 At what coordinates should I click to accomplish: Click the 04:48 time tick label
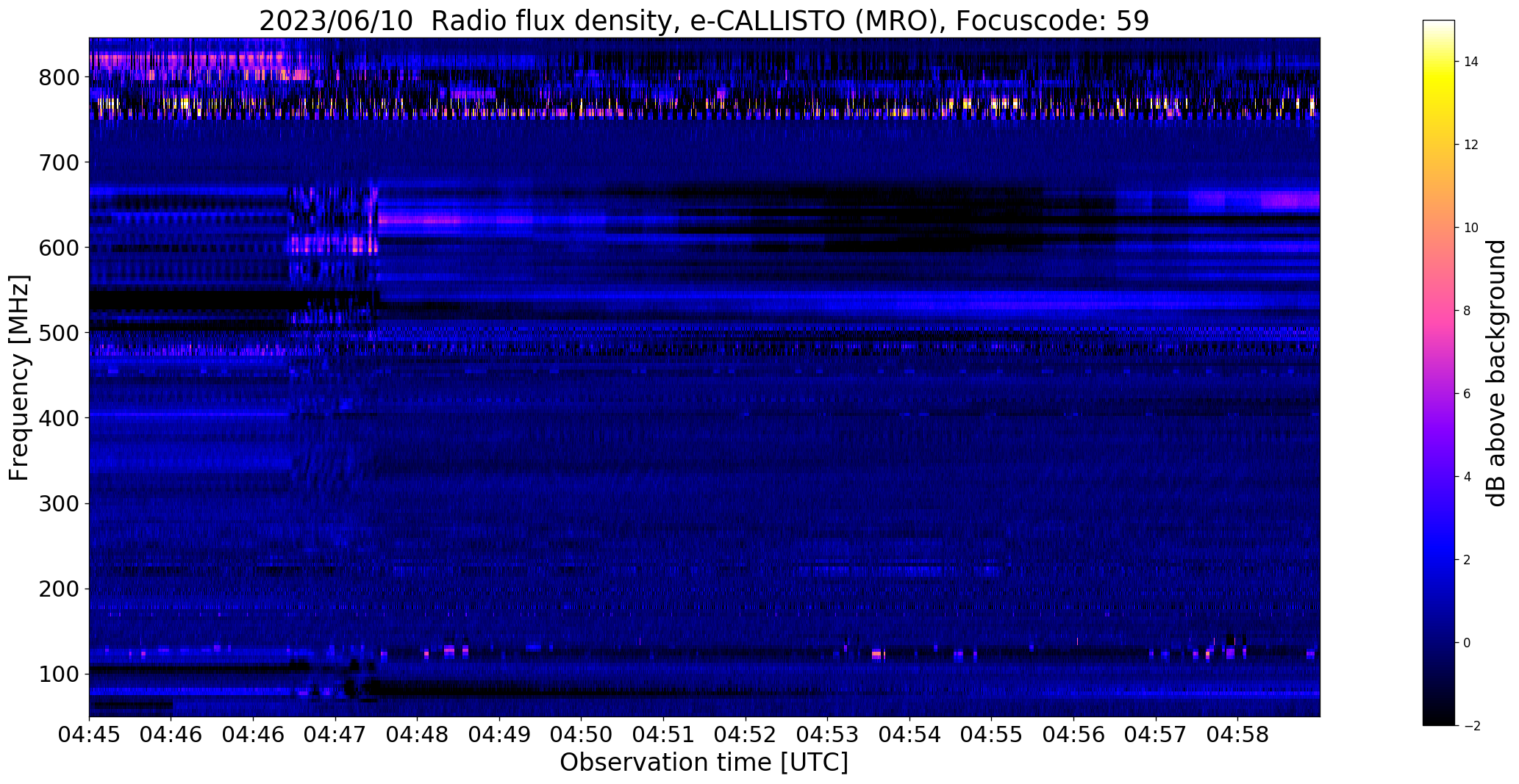[x=418, y=734]
